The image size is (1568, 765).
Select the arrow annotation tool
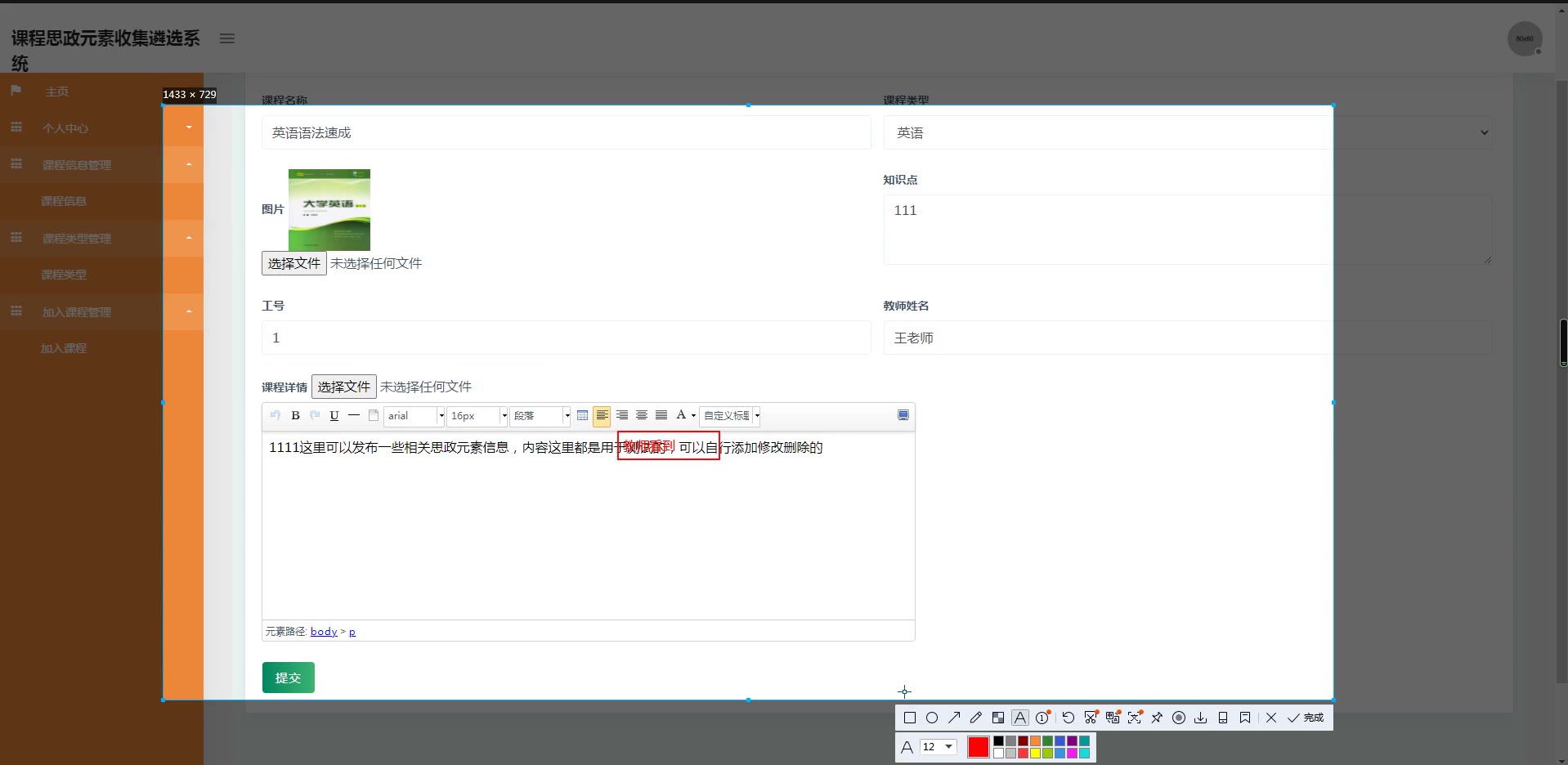pos(954,718)
